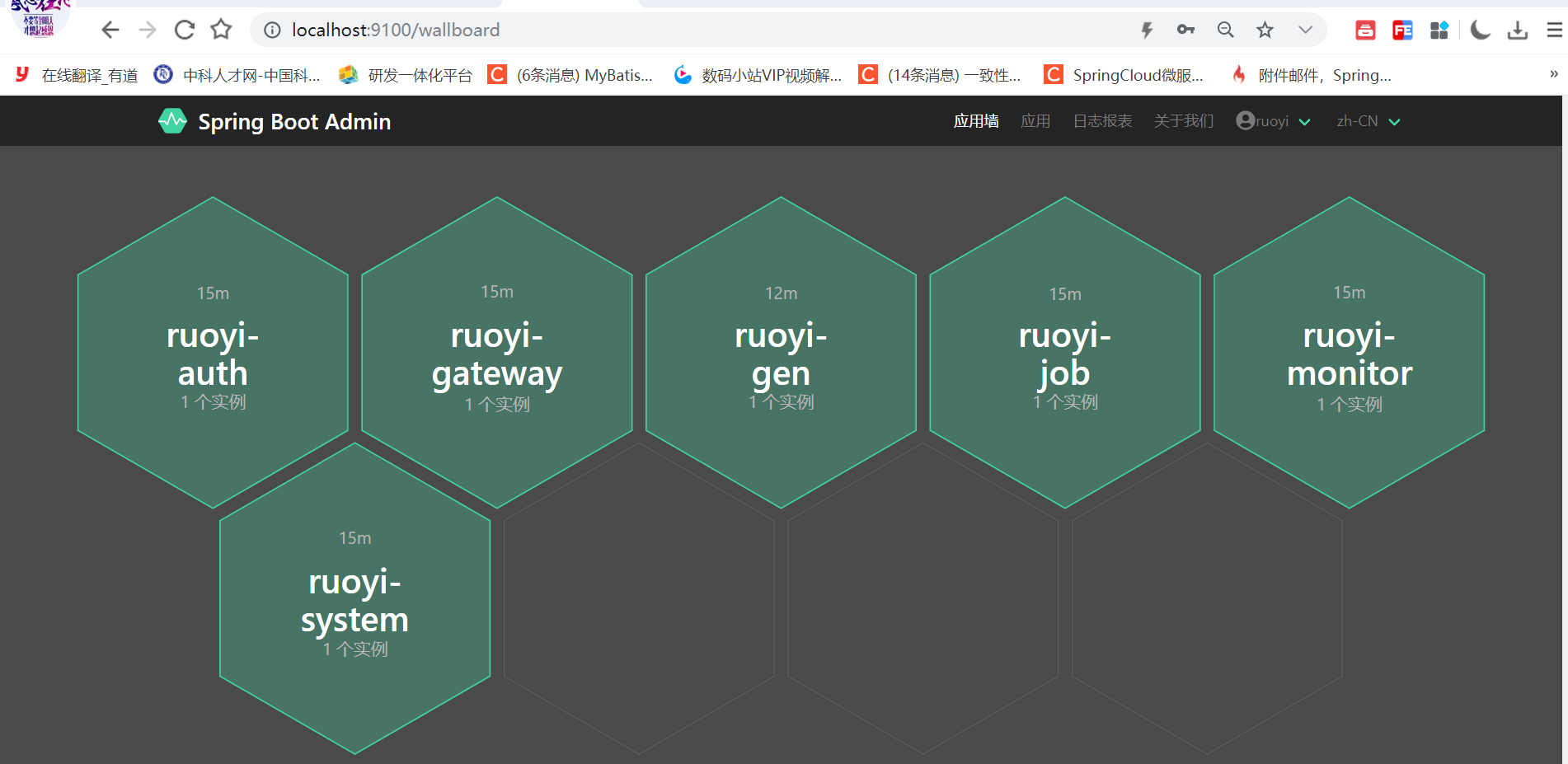Open the ruoyi-job application hexagon
1568x764 pixels.
1065,352
